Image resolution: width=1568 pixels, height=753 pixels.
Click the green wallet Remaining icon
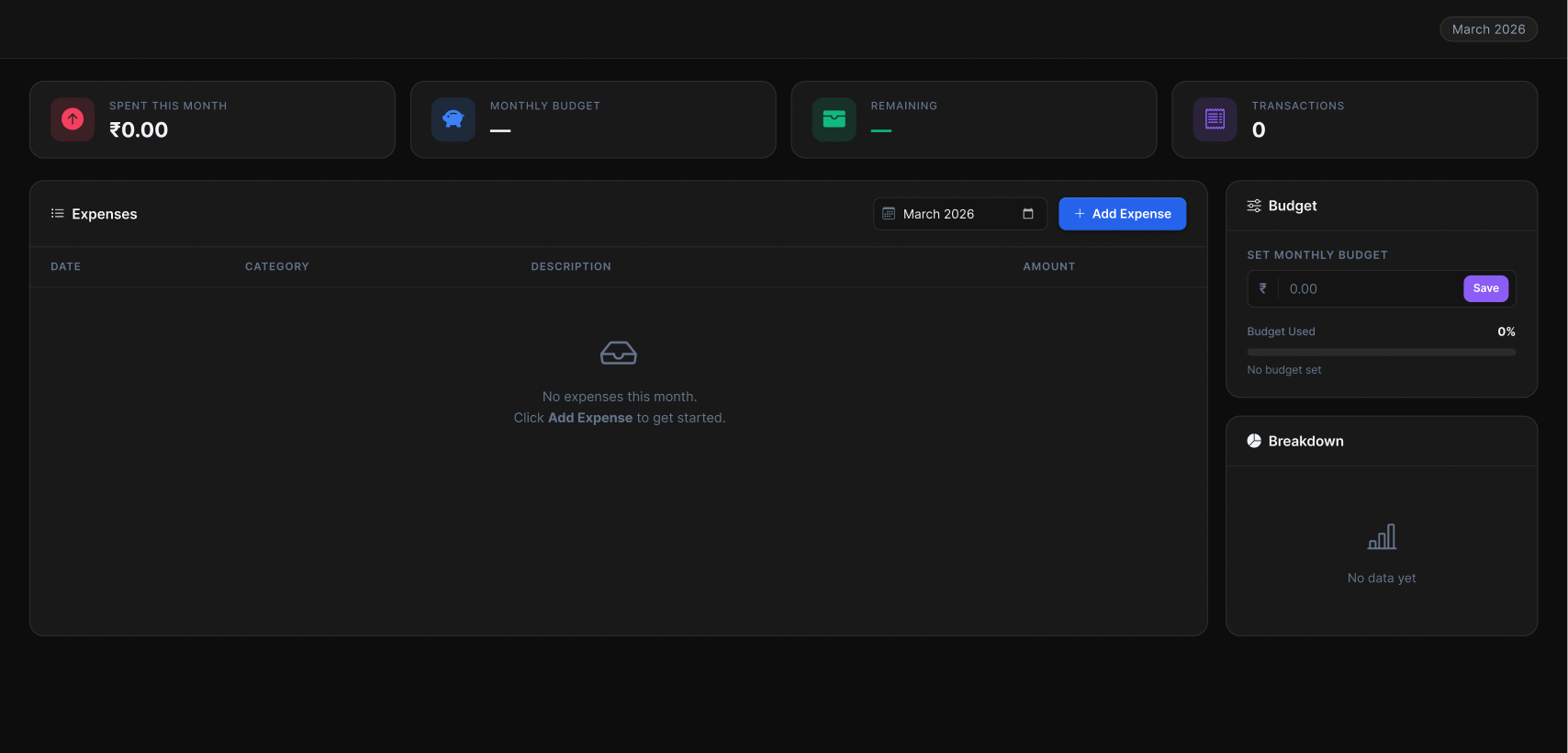(834, 119)
